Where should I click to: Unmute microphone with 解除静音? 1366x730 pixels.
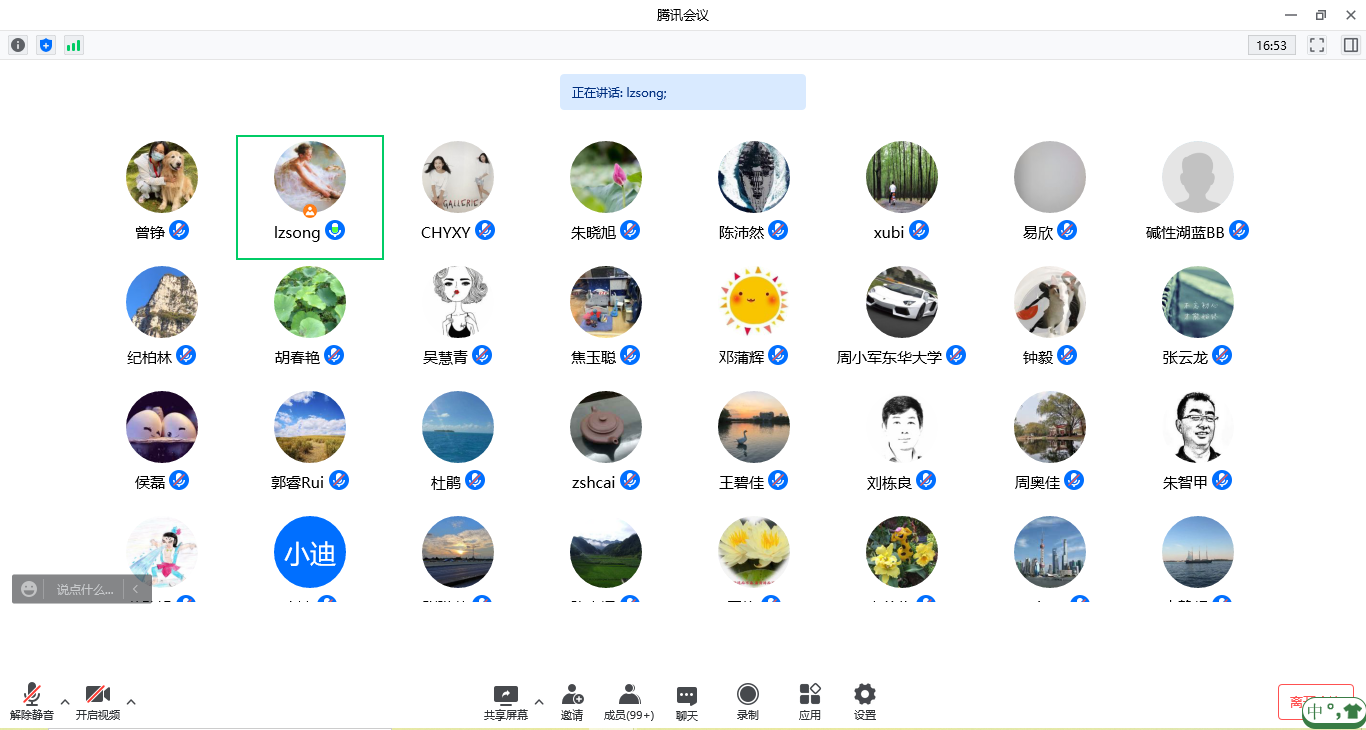pyautogui.click(x=32, y=701)
